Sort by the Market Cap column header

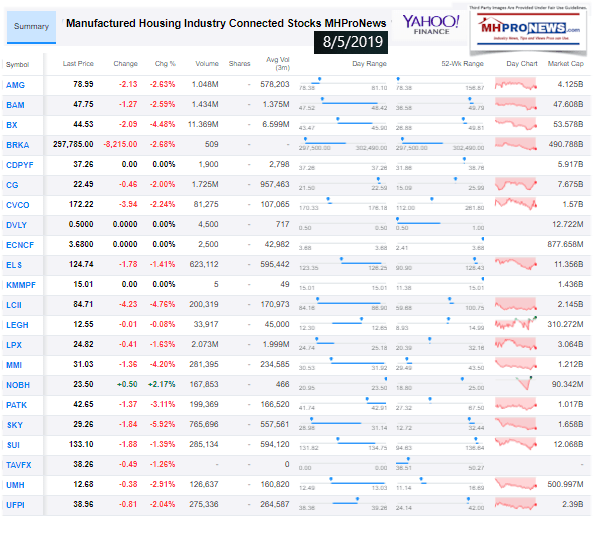click(x=566, y=64)
